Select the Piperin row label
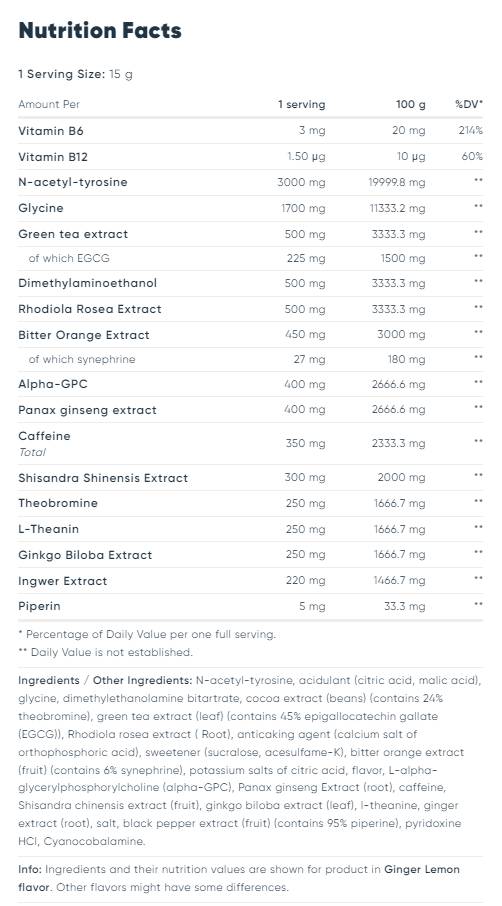 pos(39,606)
